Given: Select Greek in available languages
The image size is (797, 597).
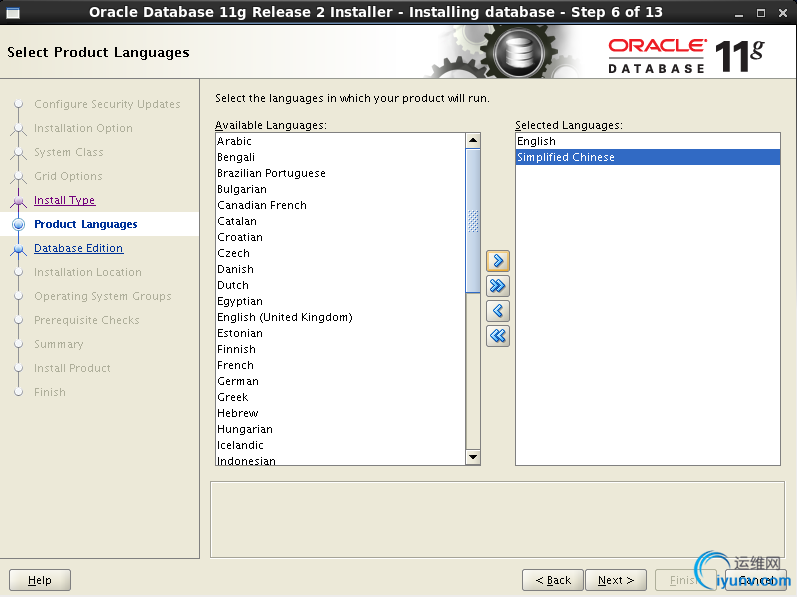Looking at the screenshot, I should tap(340, 397).
